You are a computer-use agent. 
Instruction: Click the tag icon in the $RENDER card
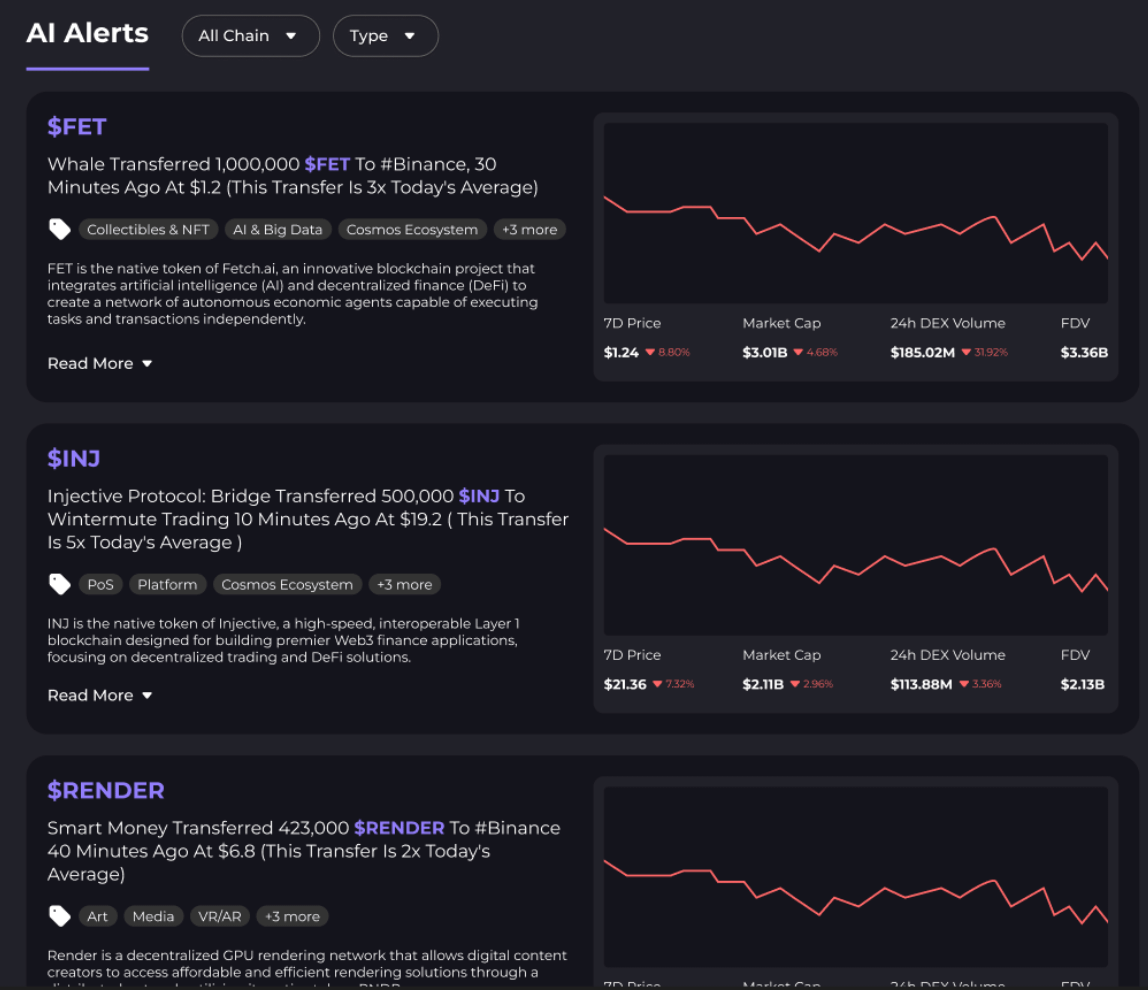tap(60, 917)
